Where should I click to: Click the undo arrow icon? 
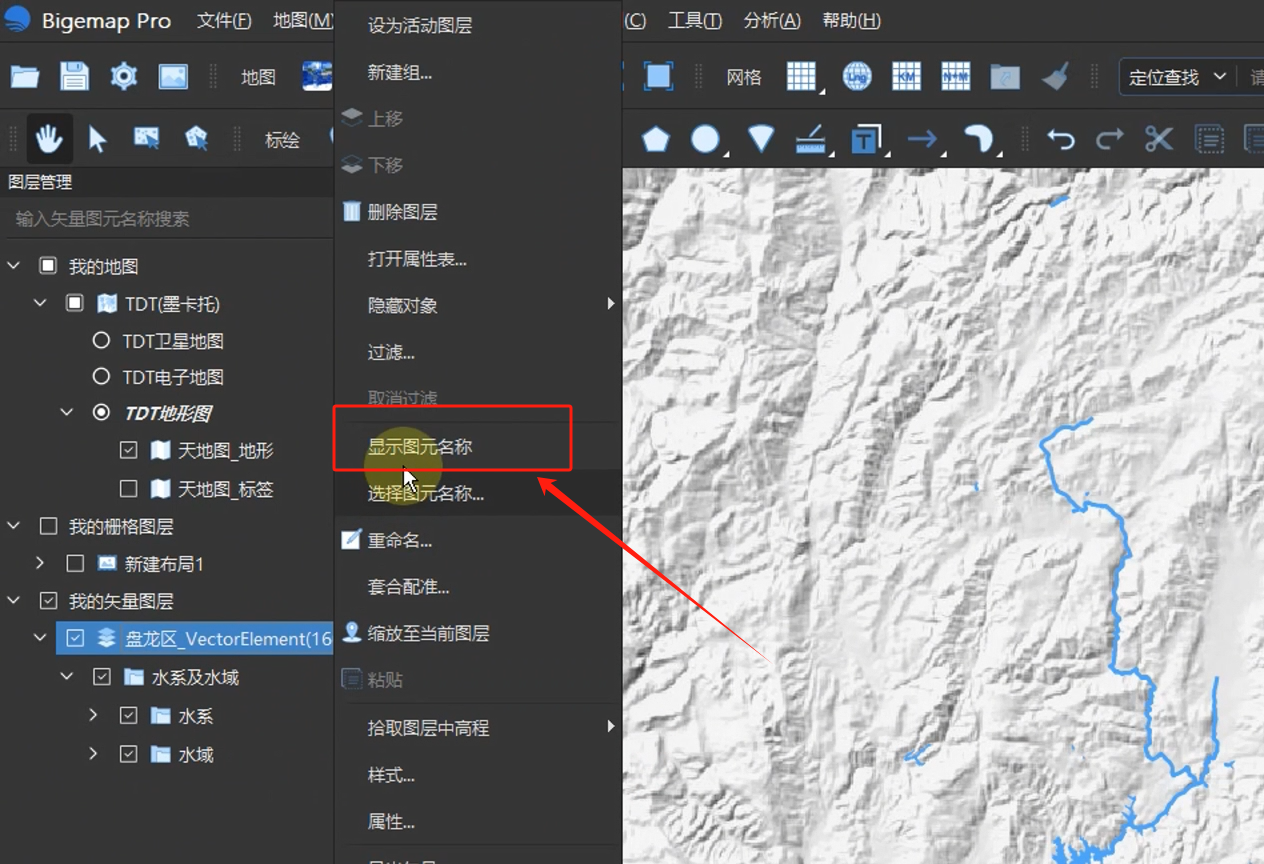pyautogui.click(x=1061, y=139)
